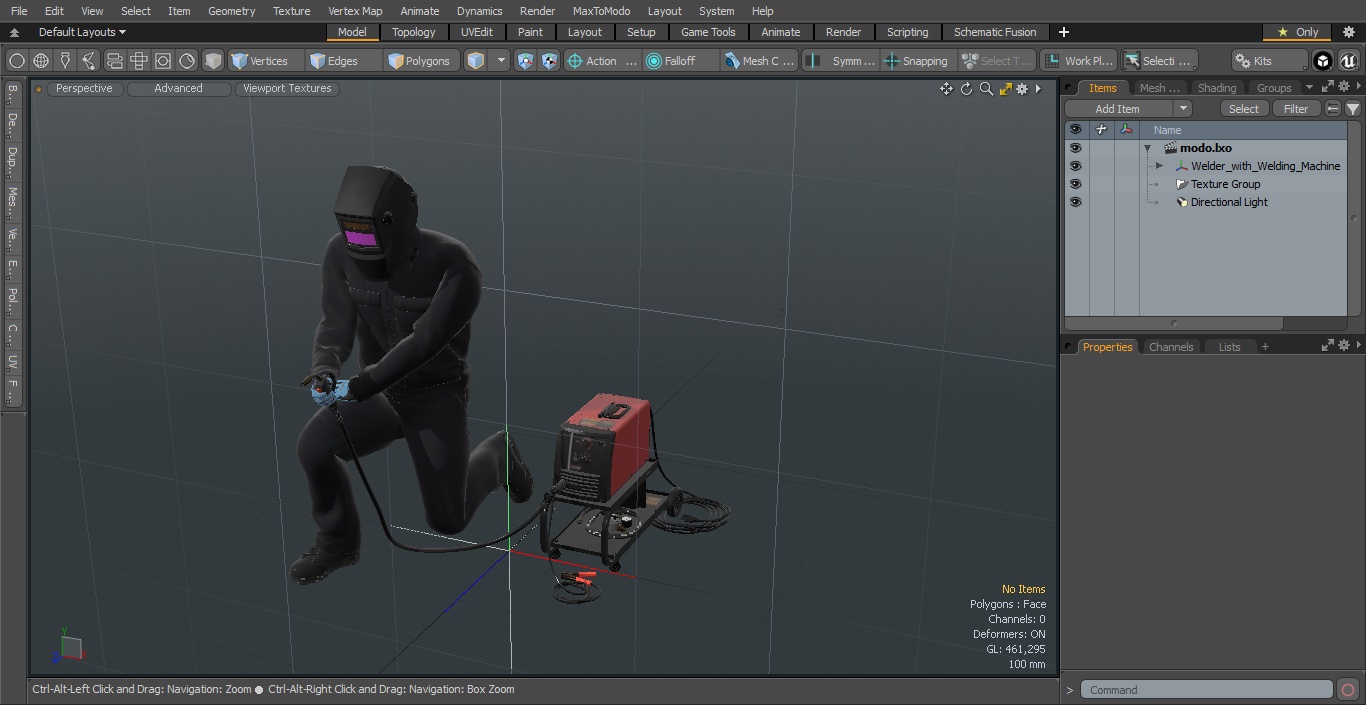This screenshot has height=705, width=1366.
Task: Select Polygons selection mode
Action: pyautogui.click(x=423, y=61)
